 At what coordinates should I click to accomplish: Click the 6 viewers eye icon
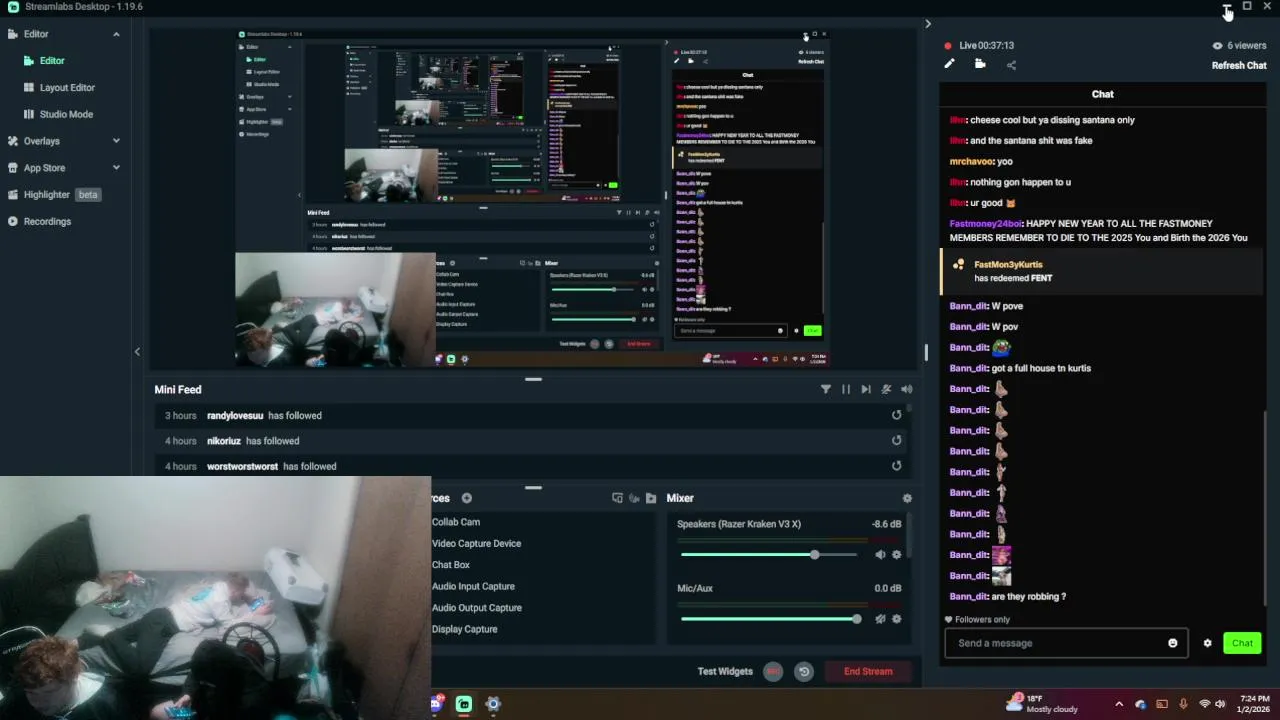(1217, 46)
